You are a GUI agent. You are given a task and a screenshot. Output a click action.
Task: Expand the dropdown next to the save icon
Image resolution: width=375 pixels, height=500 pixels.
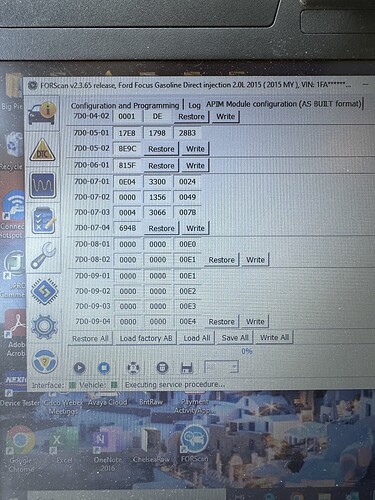(221, 367)
